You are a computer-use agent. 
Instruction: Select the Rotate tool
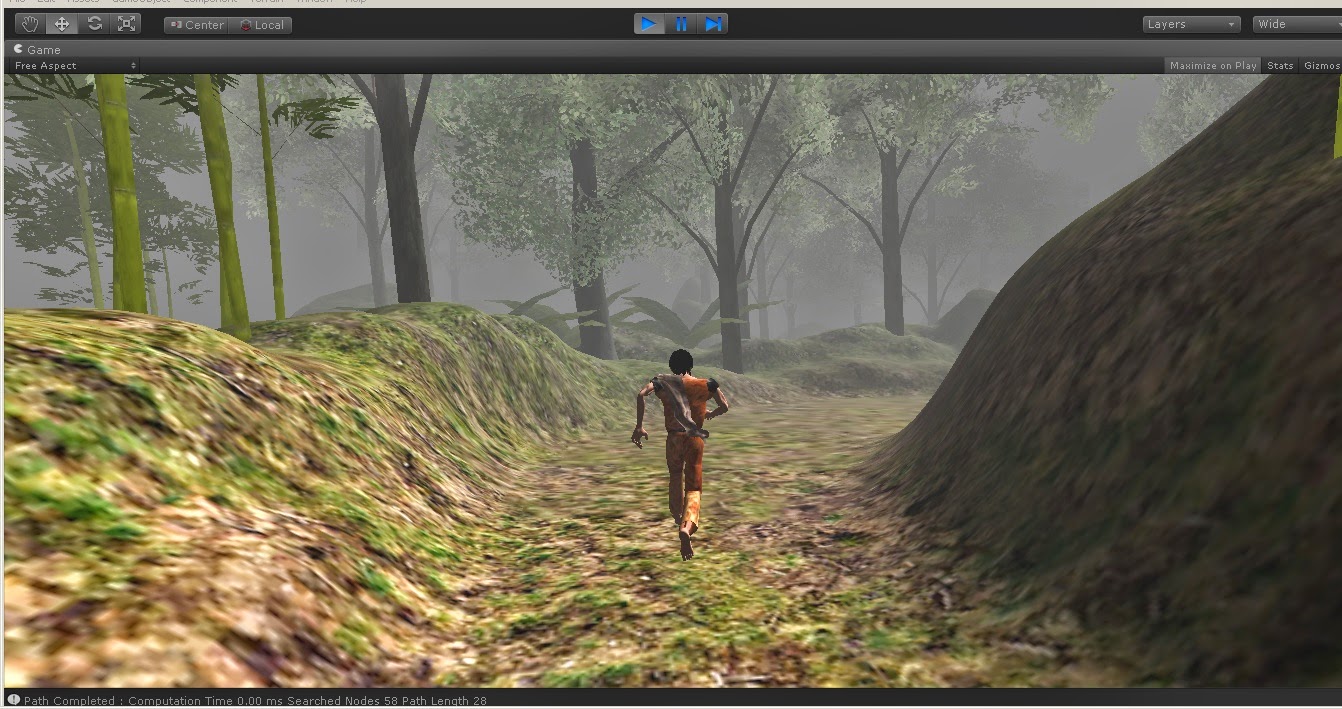tap(94, 24)
